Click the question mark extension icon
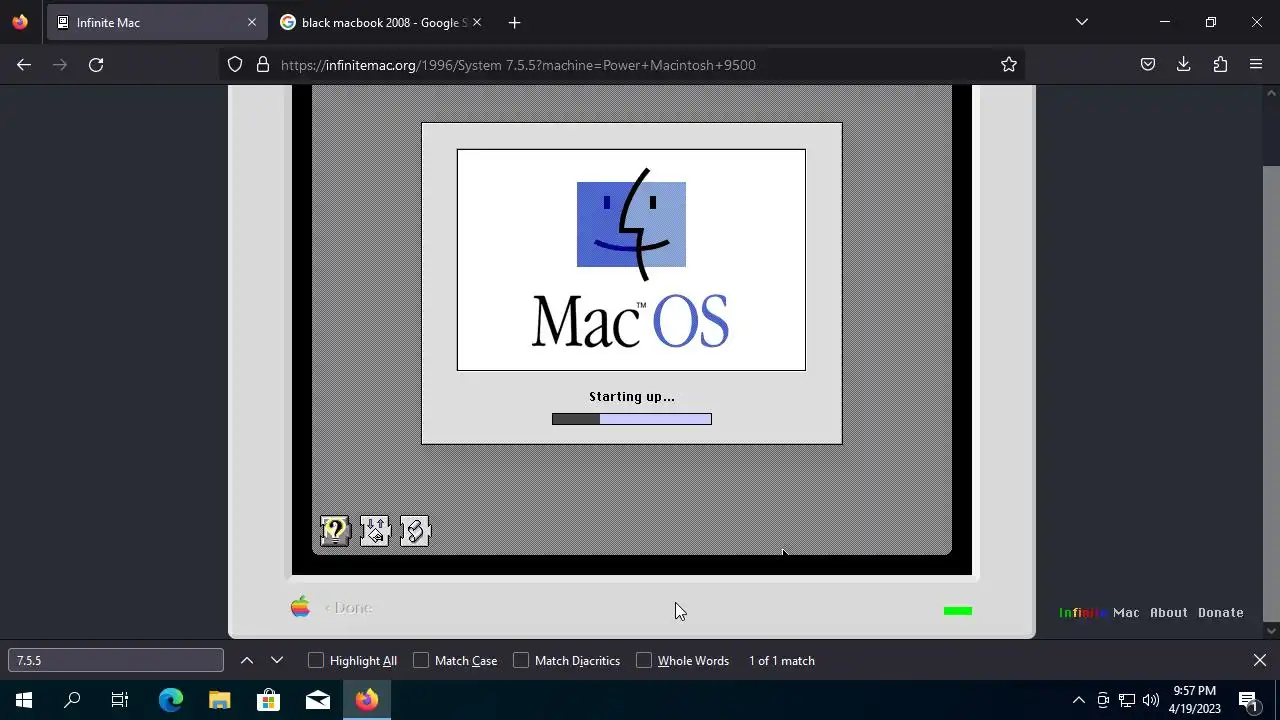 (x=334, y=531)
